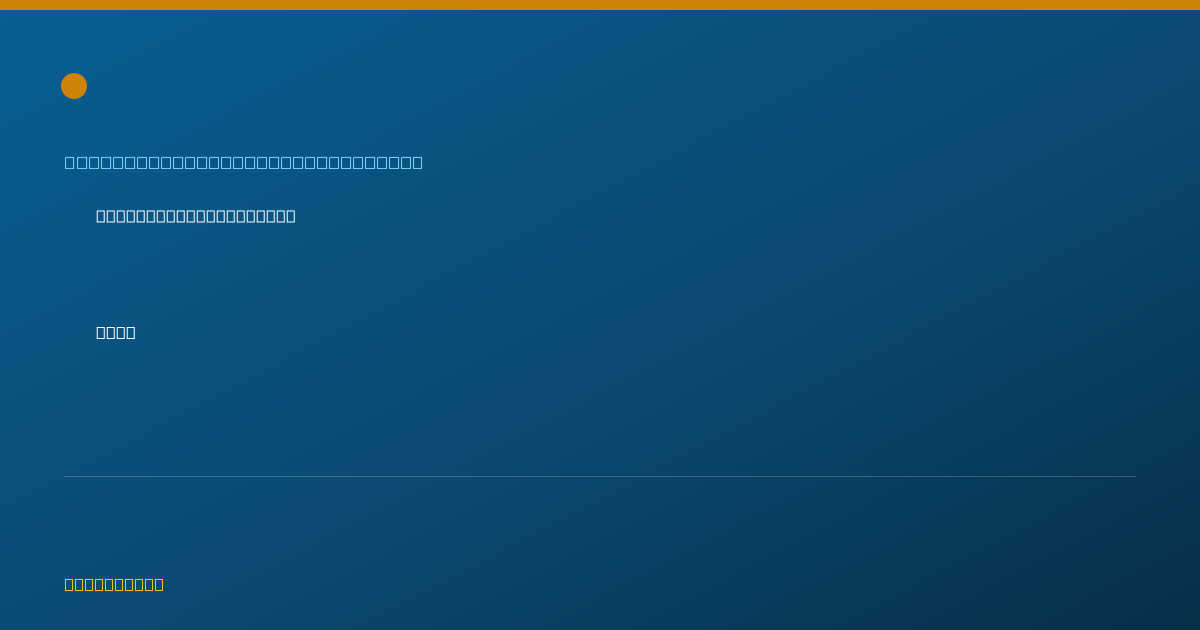Click the last character of the yellow footer text
The image size is (1200, 630).
point(159,584)
